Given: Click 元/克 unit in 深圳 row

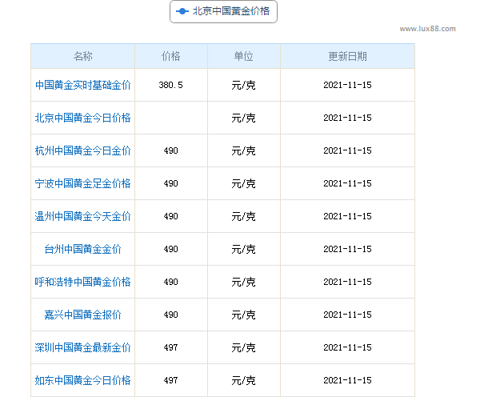Looking at the screenshot, I should [244, 348].
